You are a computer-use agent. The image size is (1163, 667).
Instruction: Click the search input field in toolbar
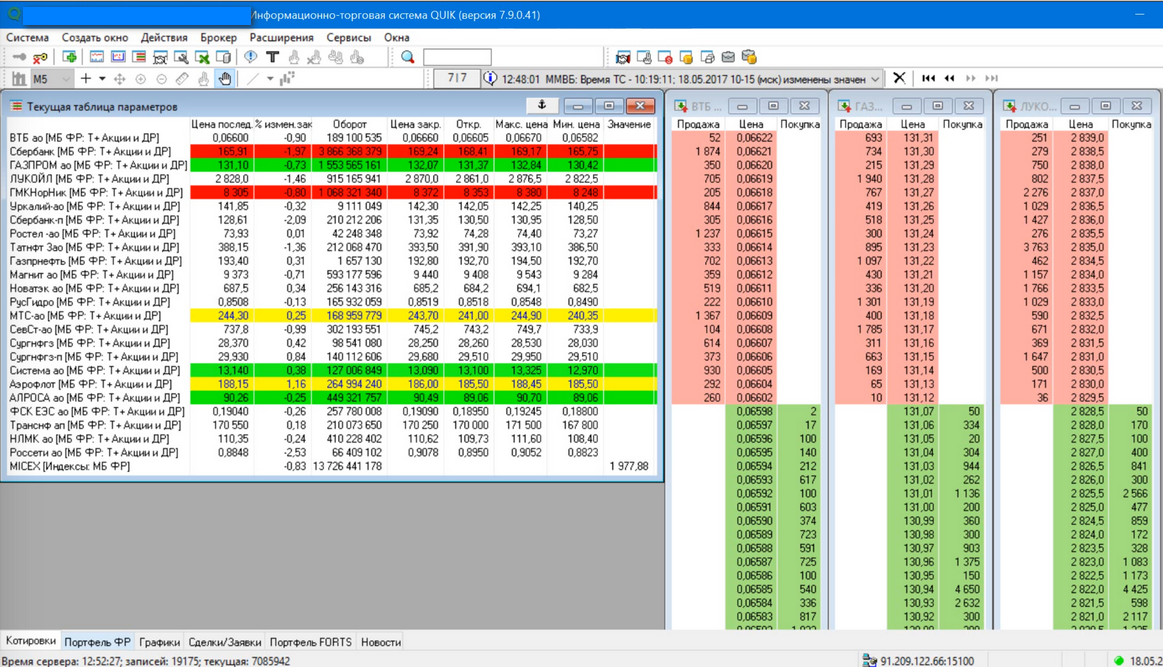click(457, 57)
